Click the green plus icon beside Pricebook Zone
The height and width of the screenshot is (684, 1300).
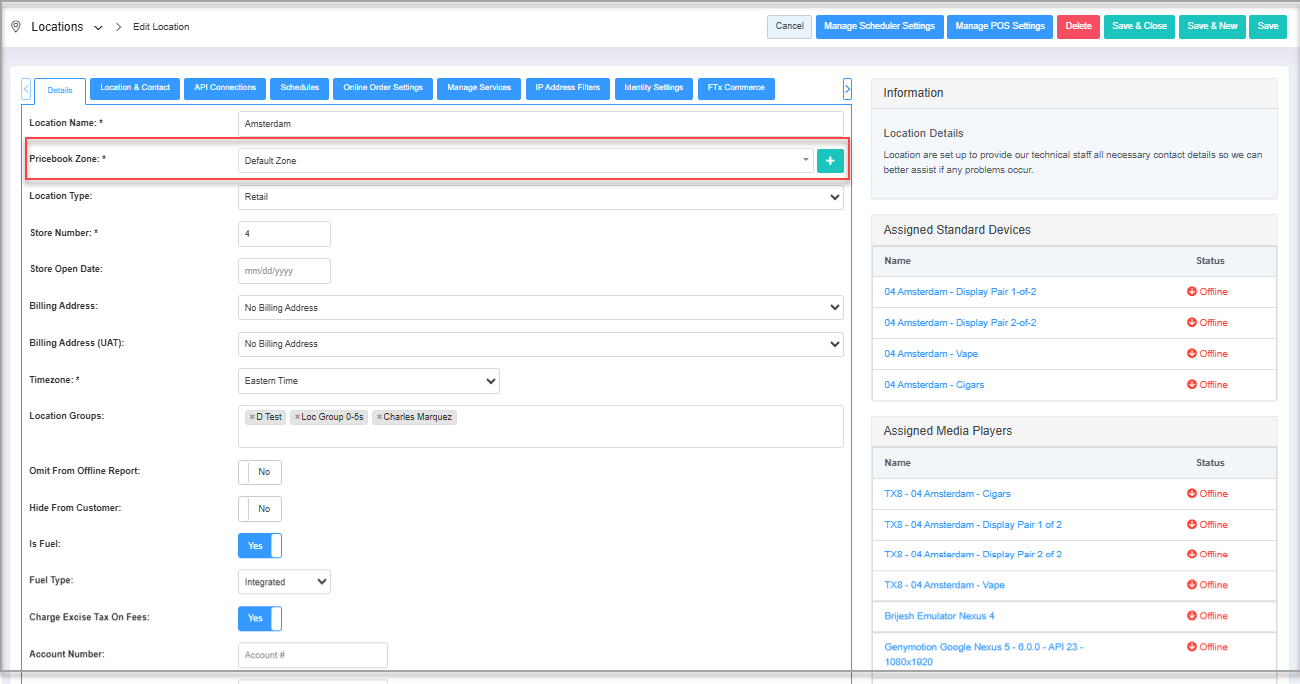tap(830, 161)
